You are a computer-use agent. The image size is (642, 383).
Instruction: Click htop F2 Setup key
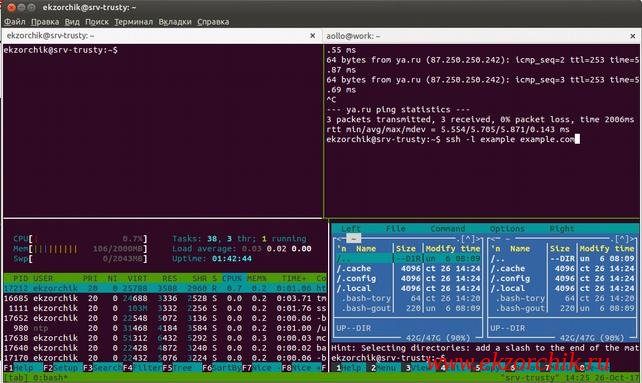[x=60, y=368]
